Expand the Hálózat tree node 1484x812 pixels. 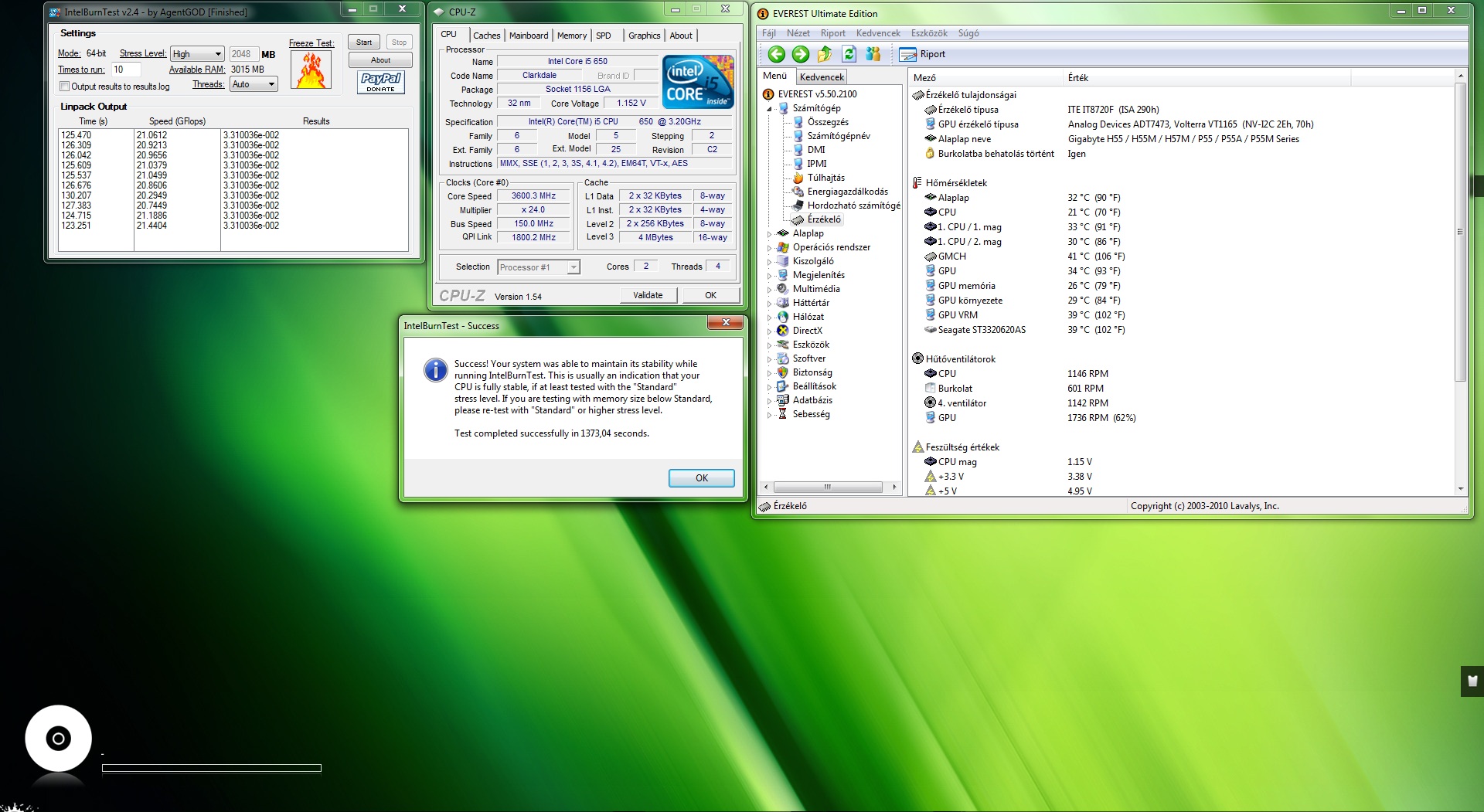[x=769, y=318]
